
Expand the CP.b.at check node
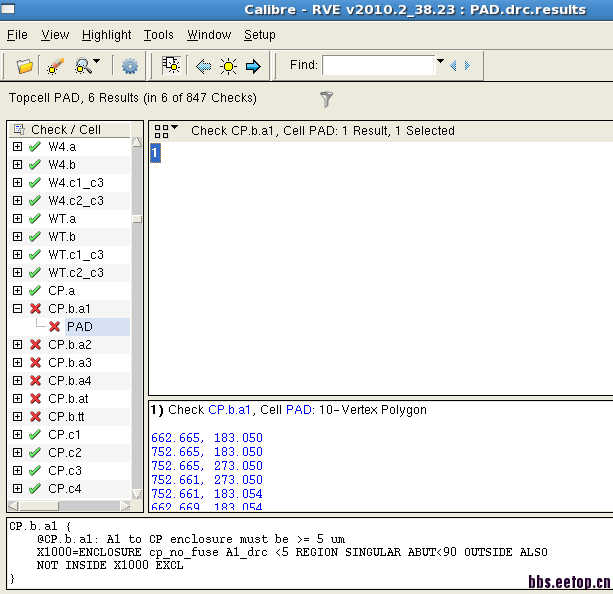coord(17,398)
